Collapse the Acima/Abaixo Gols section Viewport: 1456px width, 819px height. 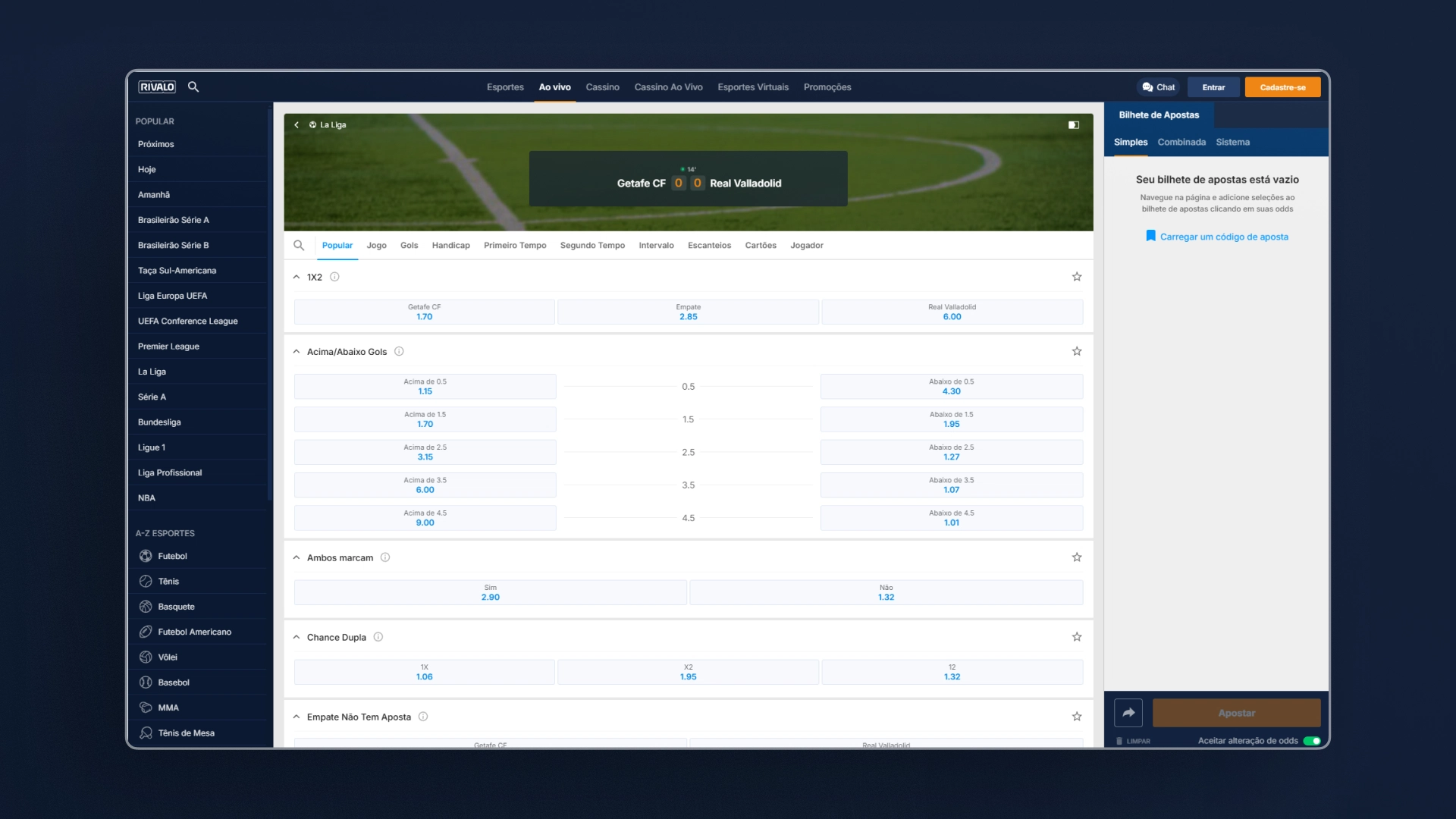point(296,351)
